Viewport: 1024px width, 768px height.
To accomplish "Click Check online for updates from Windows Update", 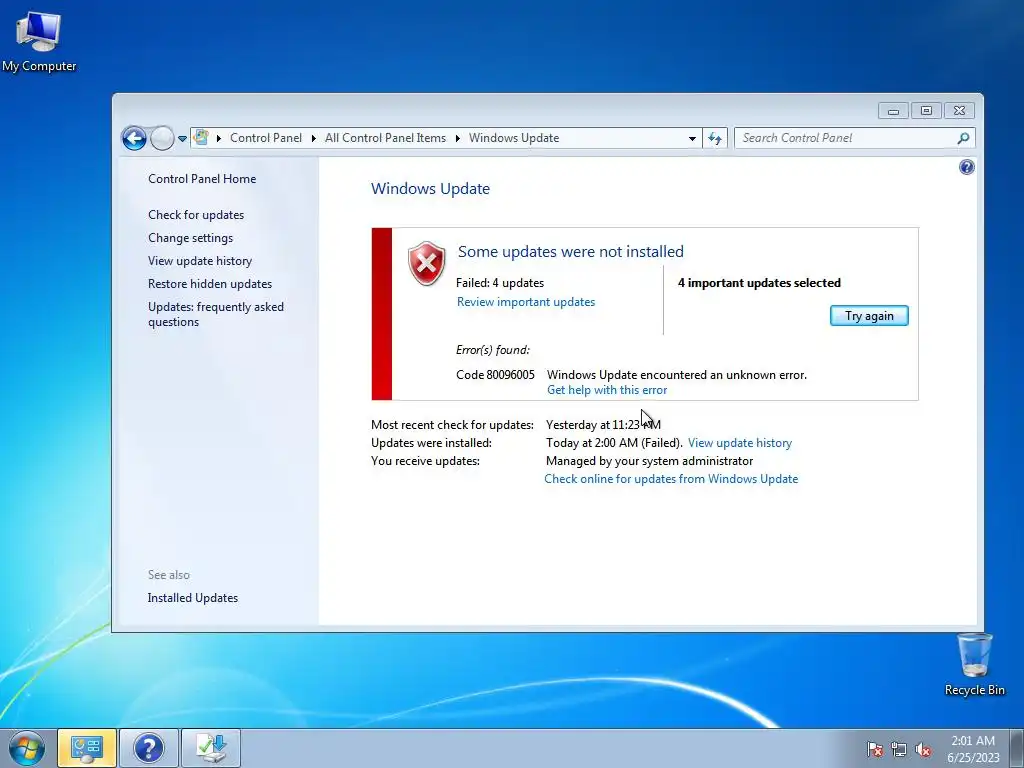I will (x=671, y=479).
